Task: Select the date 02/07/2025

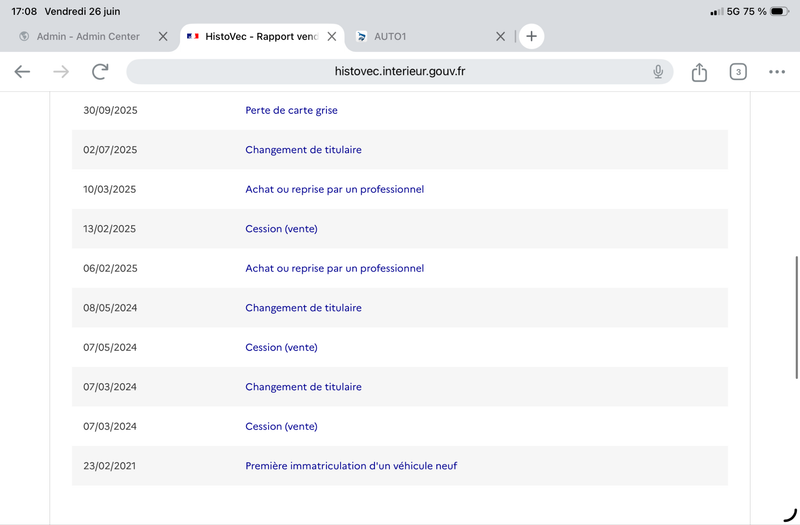Action: click(110, 149)
